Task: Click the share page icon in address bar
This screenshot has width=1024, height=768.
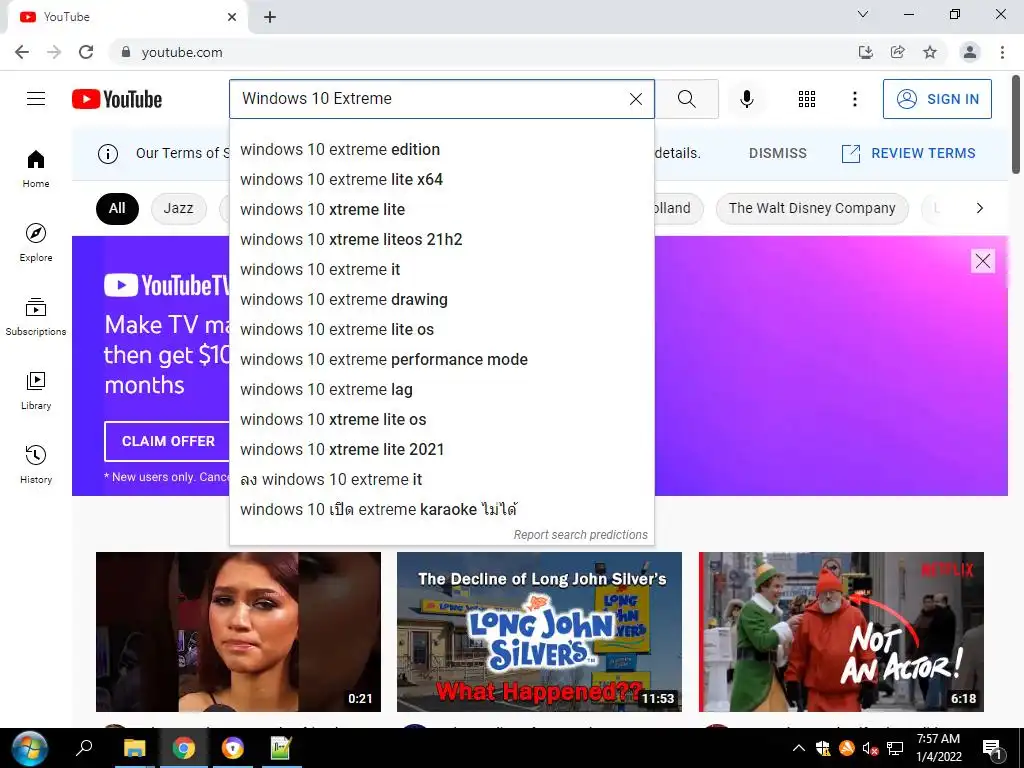Action: click(x=897, y=52)
